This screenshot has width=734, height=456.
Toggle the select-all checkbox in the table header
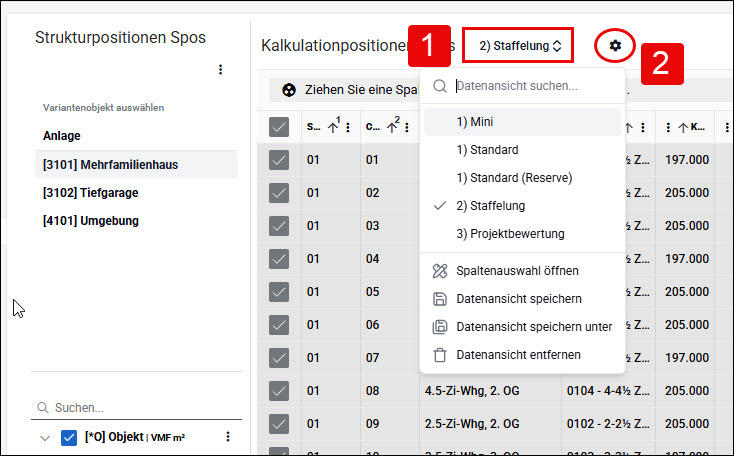279,127
